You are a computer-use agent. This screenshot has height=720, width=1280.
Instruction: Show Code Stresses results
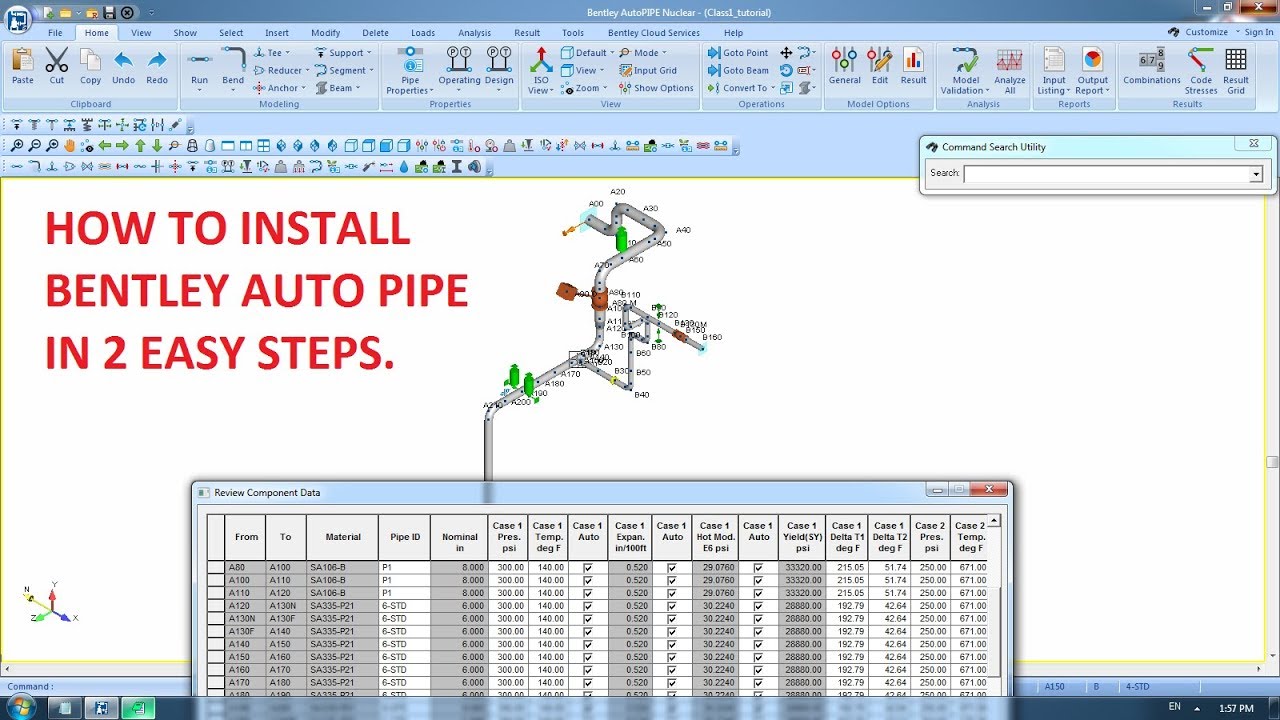click(1201, 70)
